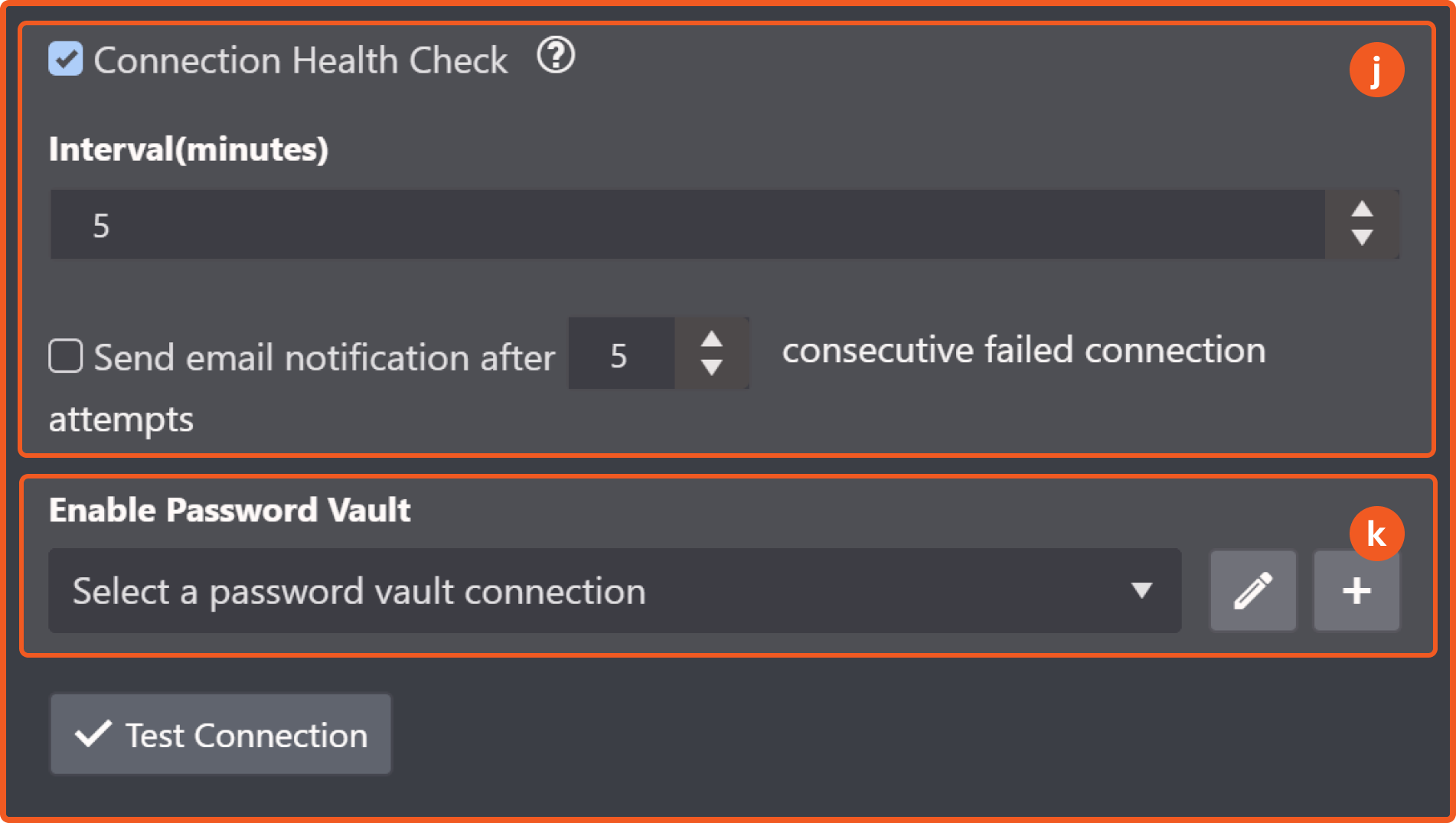This screenshot has width=1456, height=823.
Task: Click the orange k annotation marker
Action: pos(1376,534)
